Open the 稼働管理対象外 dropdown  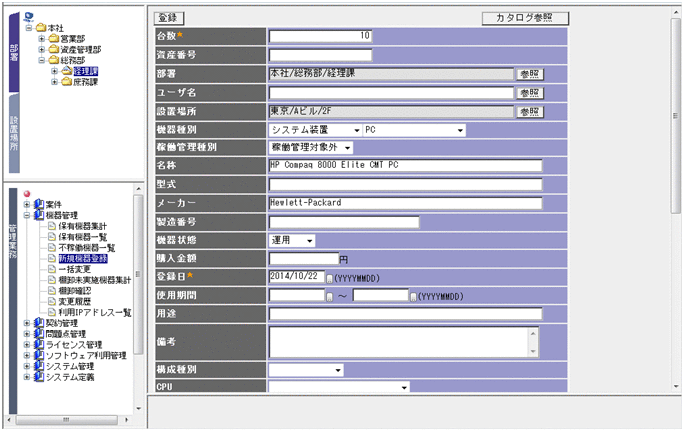point(311,148)
